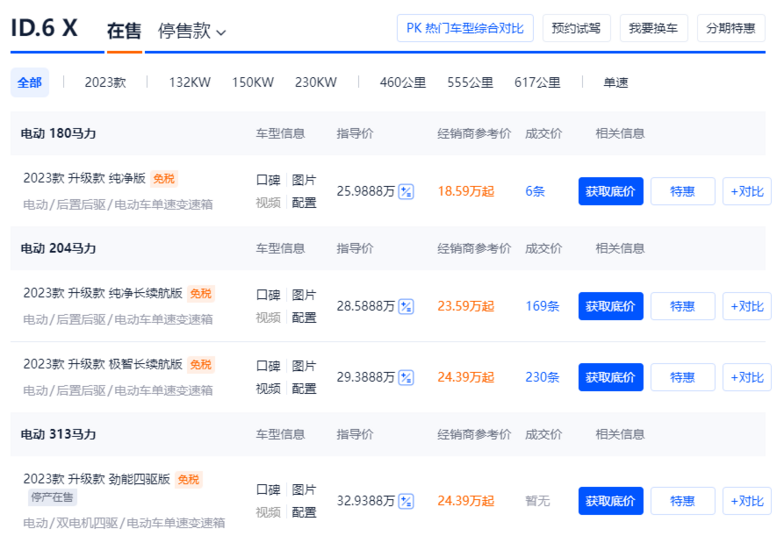Open PK 热门车型综合对比
The image size is (784, 543).
pos(465,28)
